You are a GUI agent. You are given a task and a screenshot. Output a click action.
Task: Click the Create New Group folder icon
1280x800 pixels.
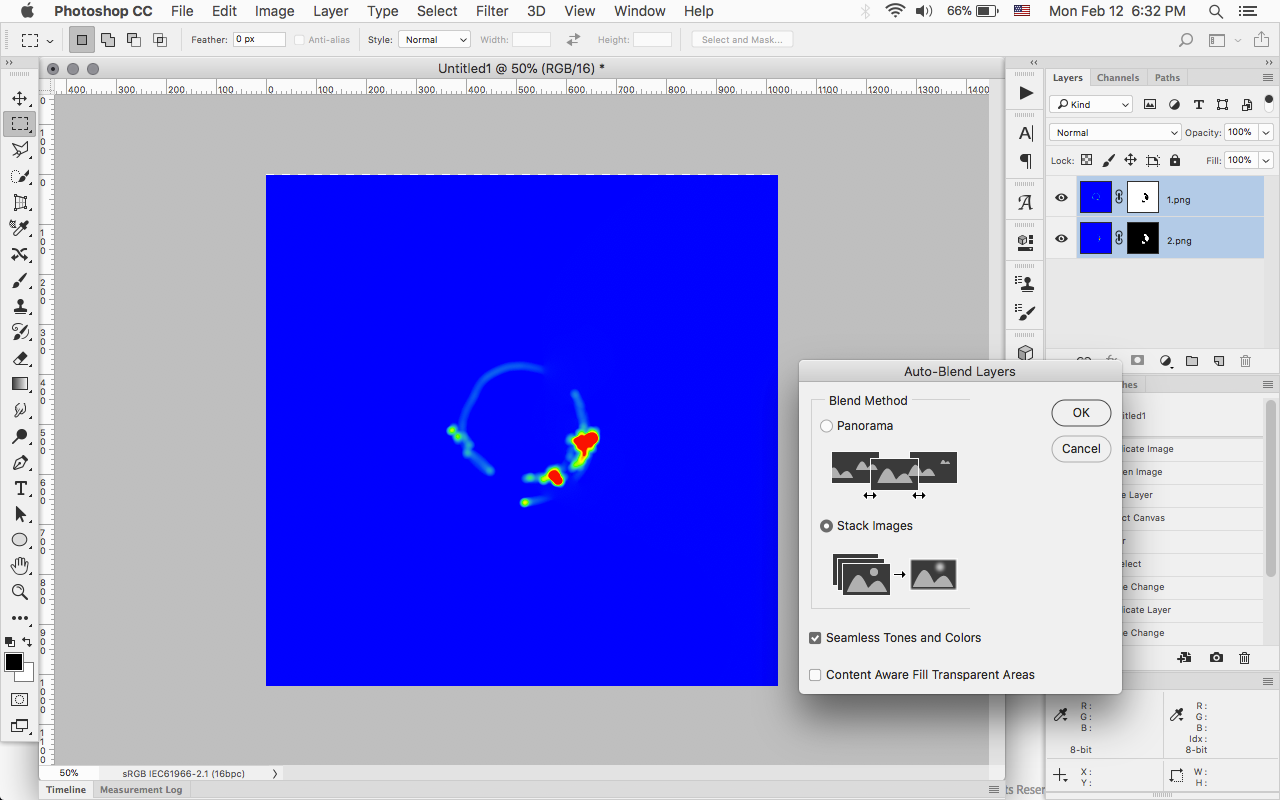click(x=1192, y=361)
